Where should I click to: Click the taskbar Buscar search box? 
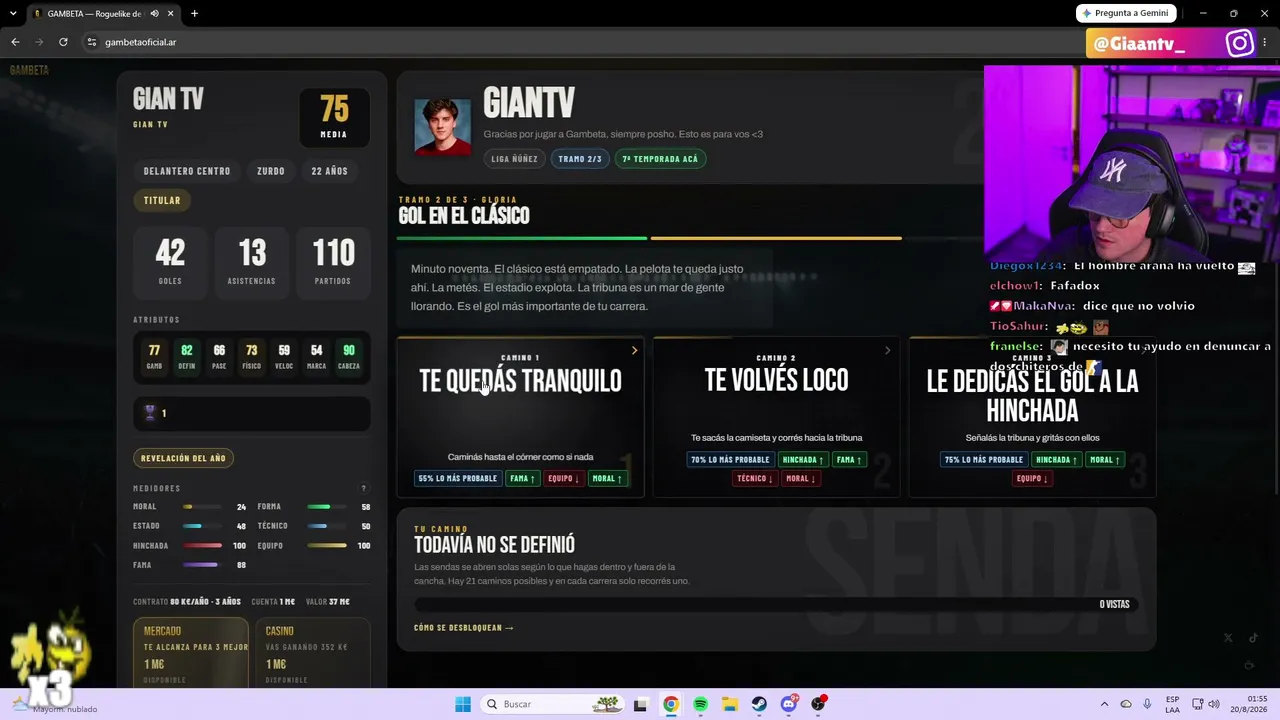tap(552, 704)
